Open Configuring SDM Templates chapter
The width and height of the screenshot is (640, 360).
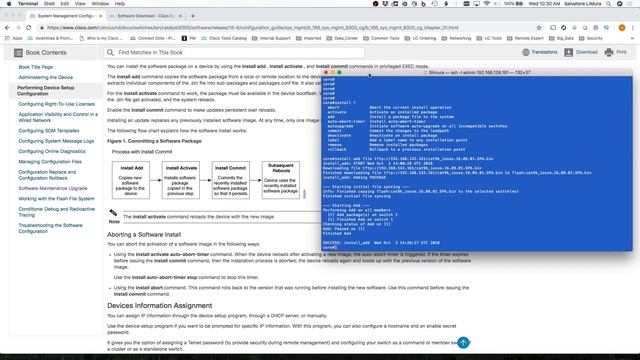(49, 131)
